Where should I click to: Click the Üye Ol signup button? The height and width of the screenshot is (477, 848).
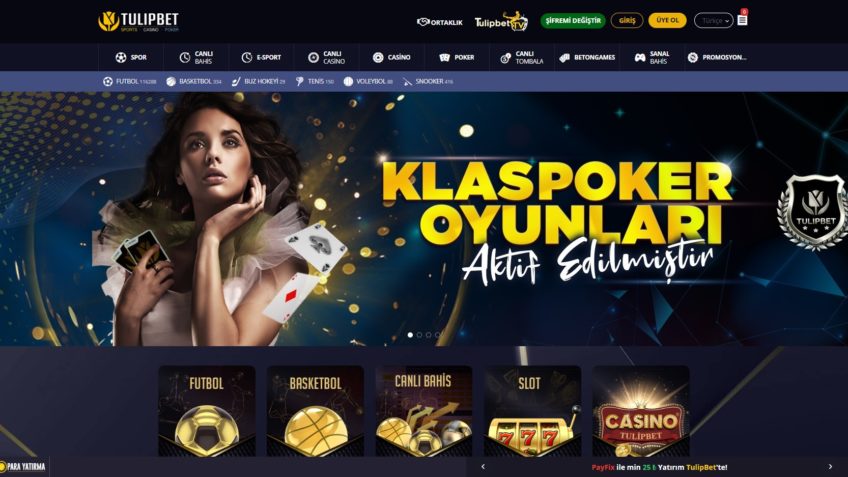pos(667,21)
